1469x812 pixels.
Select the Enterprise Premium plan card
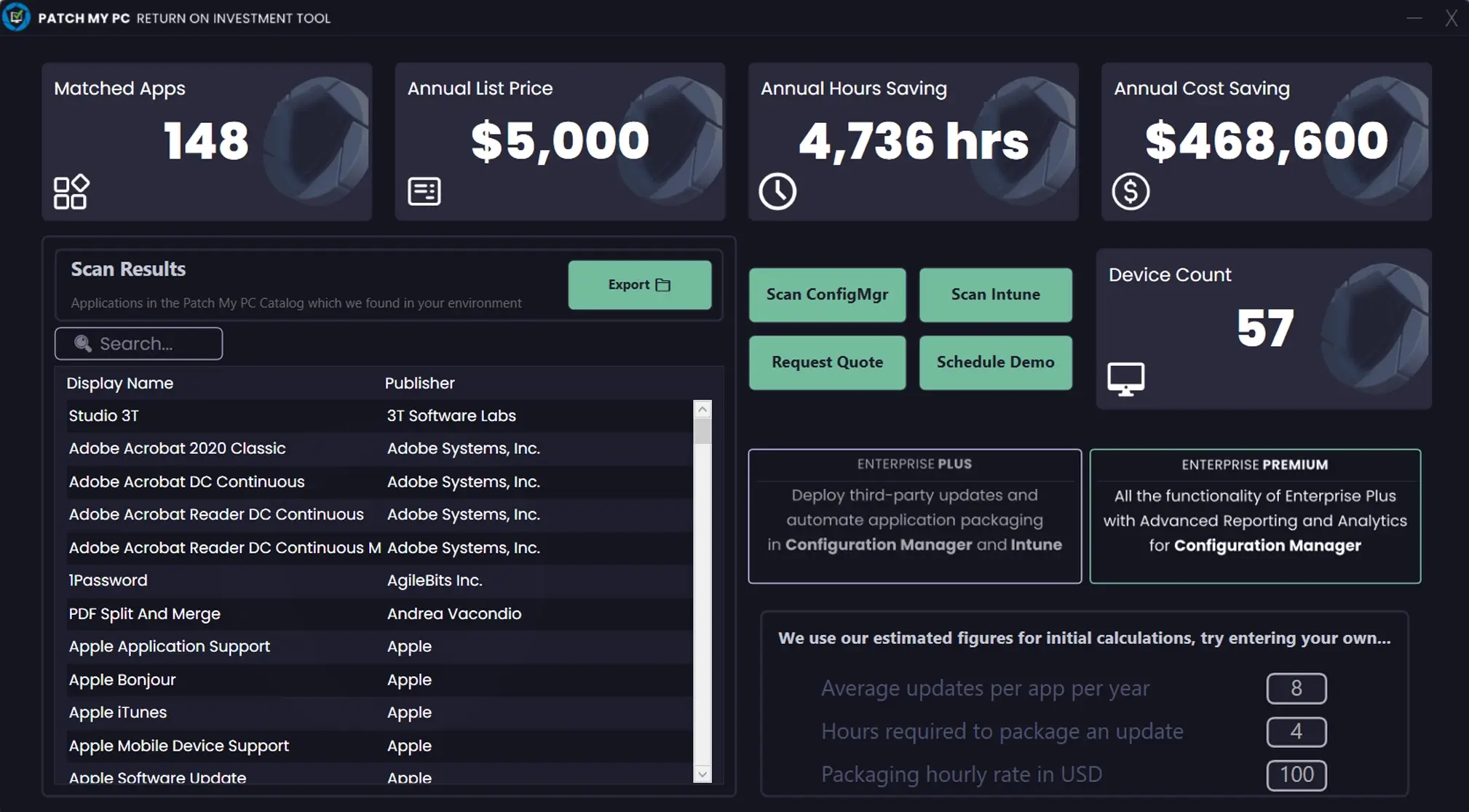tap(1255, 516)
